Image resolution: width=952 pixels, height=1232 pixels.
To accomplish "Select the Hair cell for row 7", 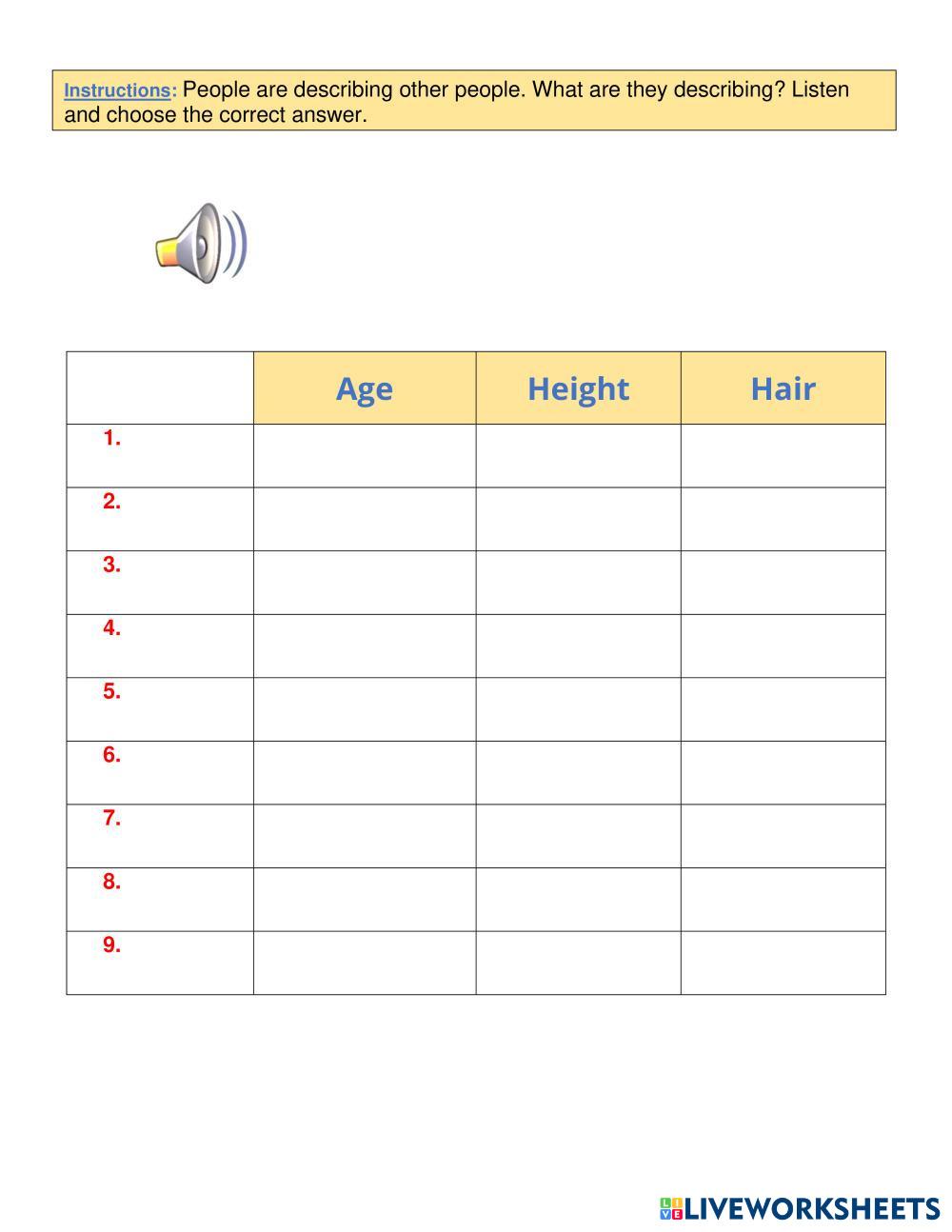I will coord(783,836).
